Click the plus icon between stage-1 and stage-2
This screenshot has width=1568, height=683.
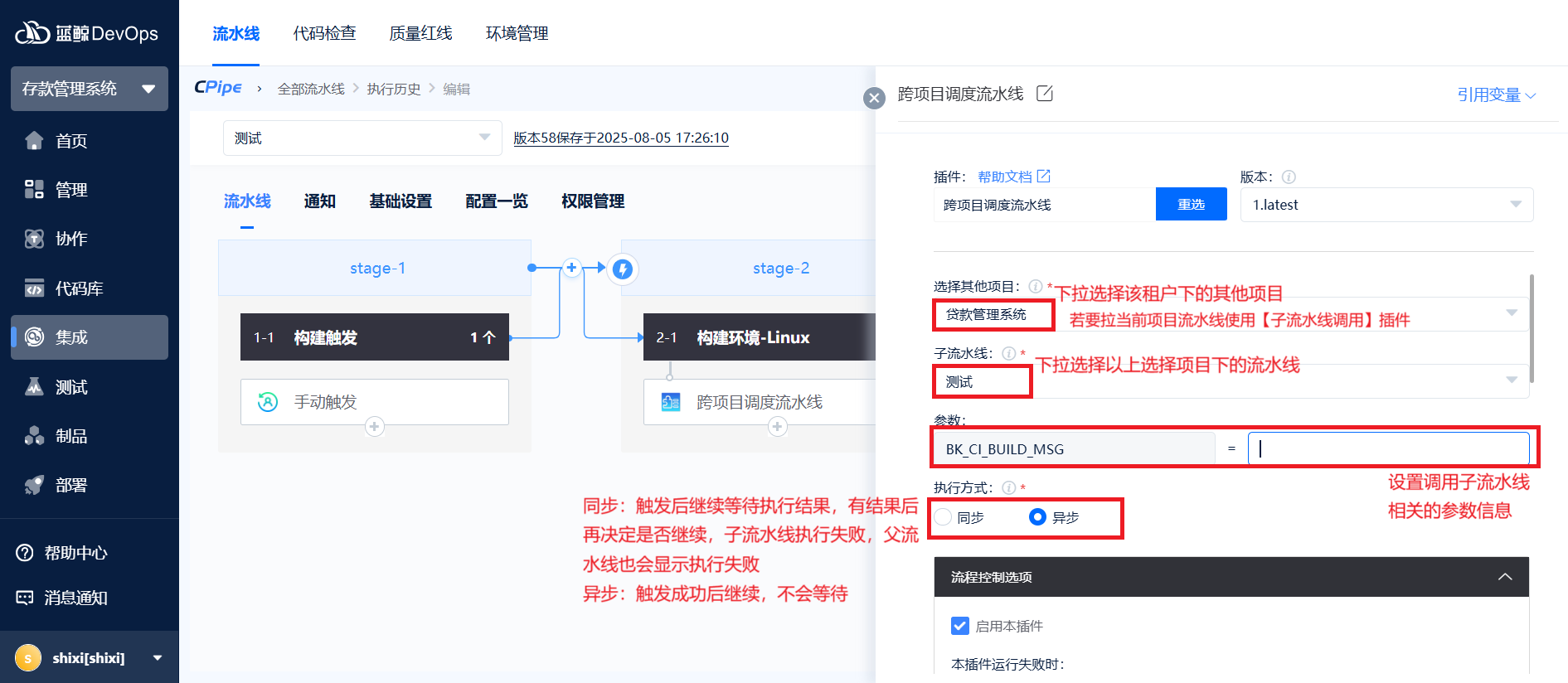[571, 268]
